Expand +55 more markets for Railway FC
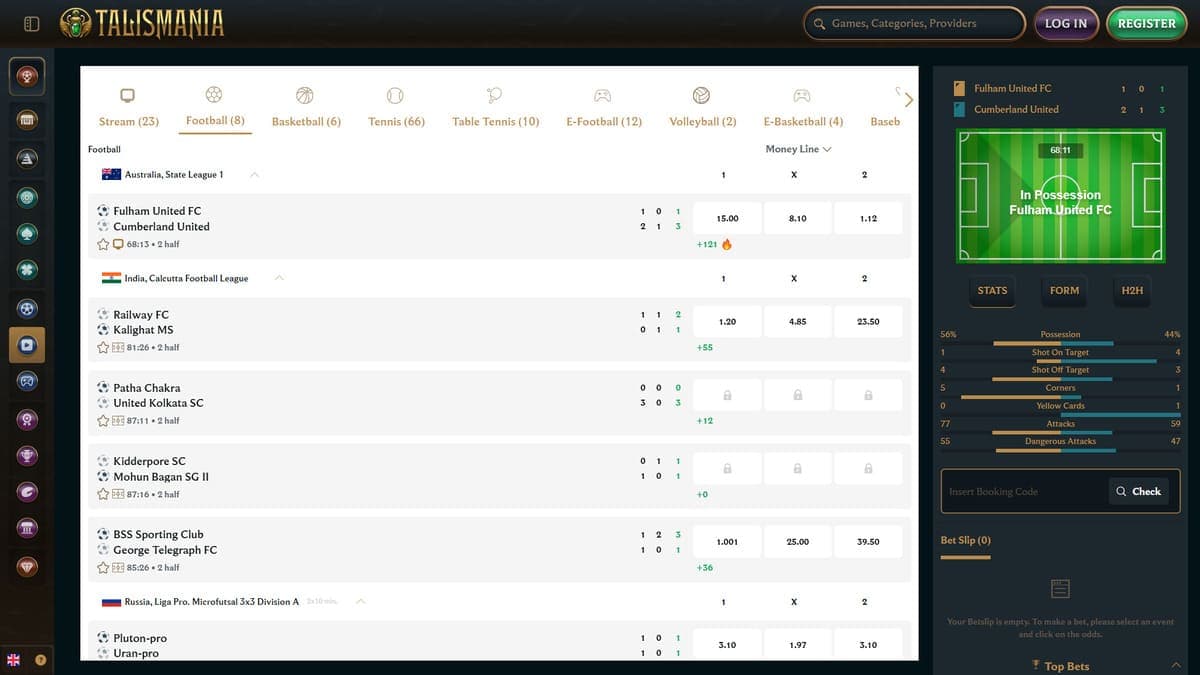The height and width of the screenshot is (675, 1200). coord(704,348)
